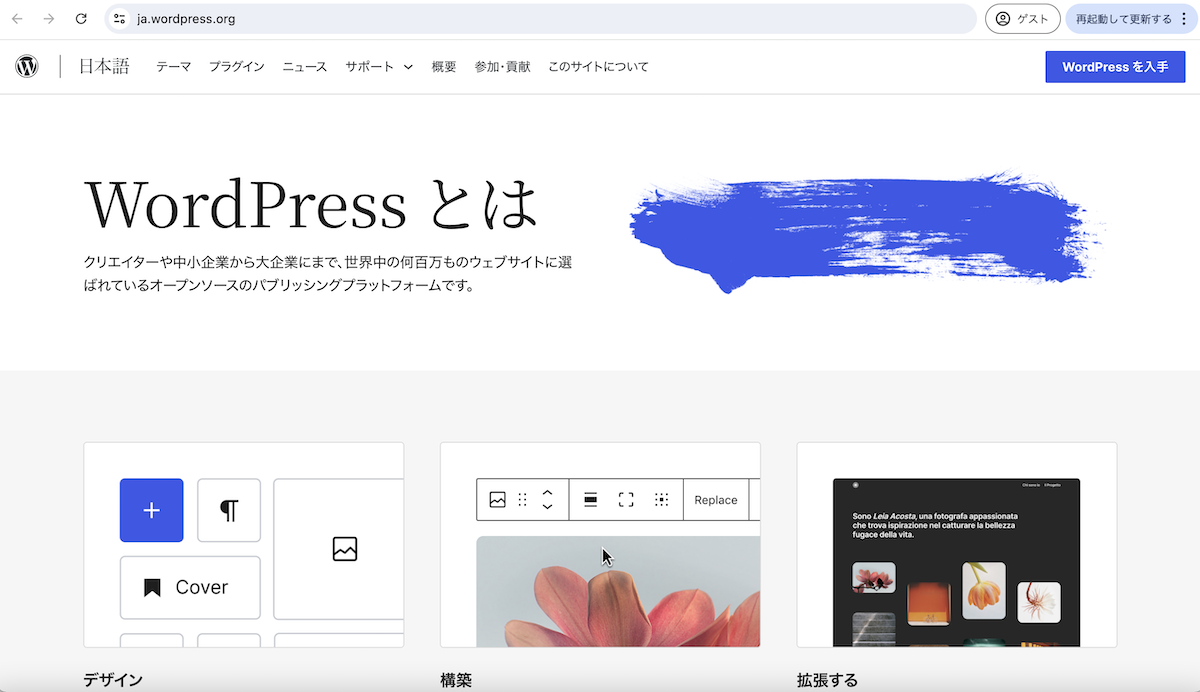Click the move up/down arrows control
Image resolution: width=1200 pixels, height=692 pixels.
click(x=547, y=500)
